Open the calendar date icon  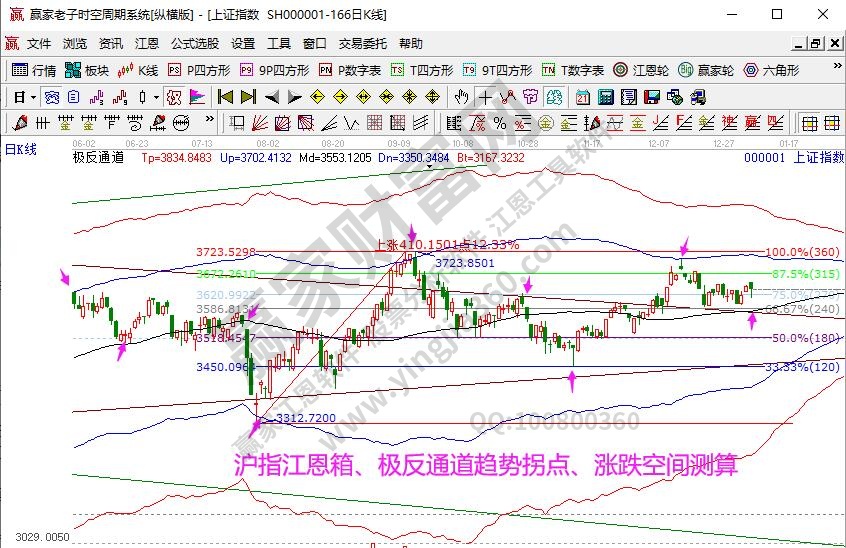pos(582,97)
